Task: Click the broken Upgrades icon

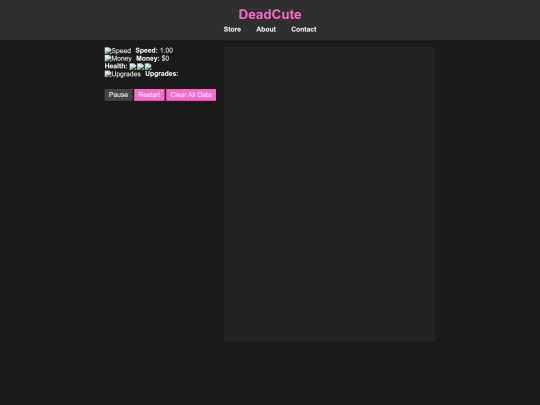Action: coord(123,74)
